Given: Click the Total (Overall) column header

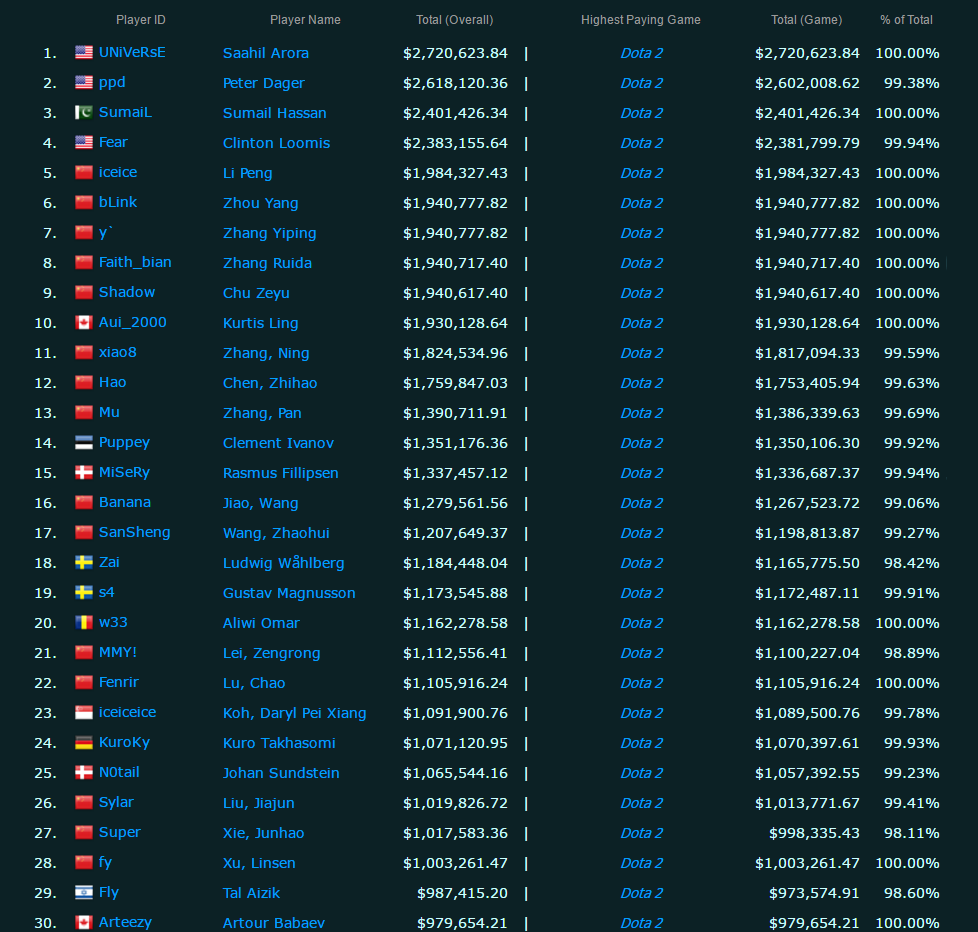Looking at the screenshot, I should point(454,20).
